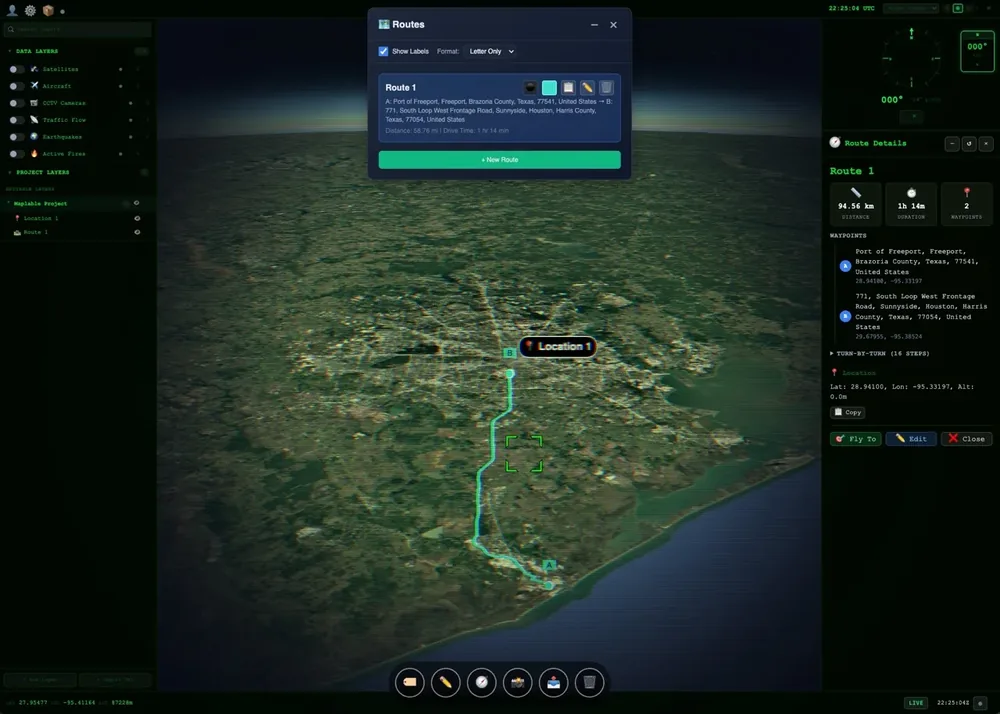Click the Aircraft airplane icon
The width and height of the screenshot is (1000, 714).
[34, 85]
